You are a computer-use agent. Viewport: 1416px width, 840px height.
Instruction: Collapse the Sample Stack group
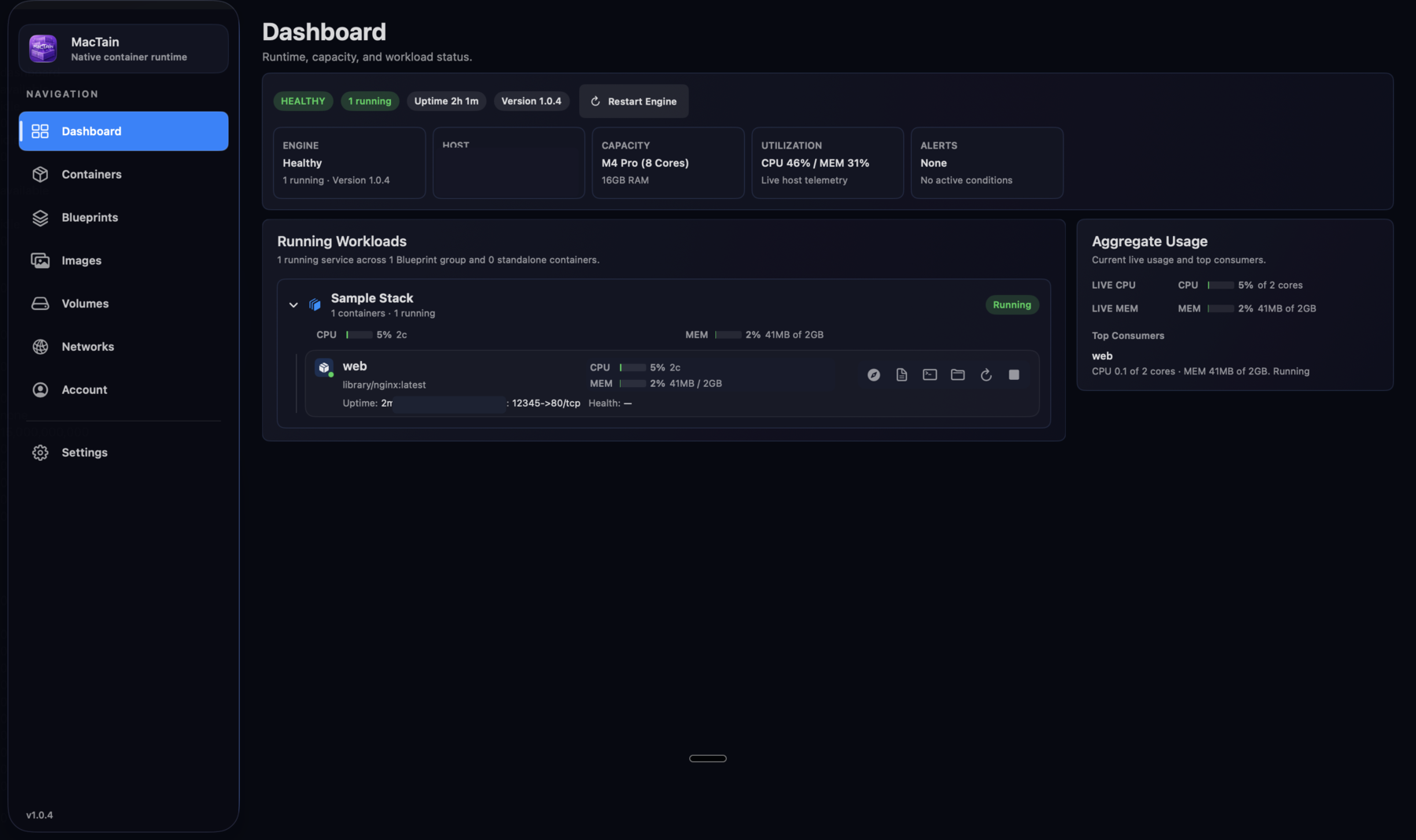(293, 305)
